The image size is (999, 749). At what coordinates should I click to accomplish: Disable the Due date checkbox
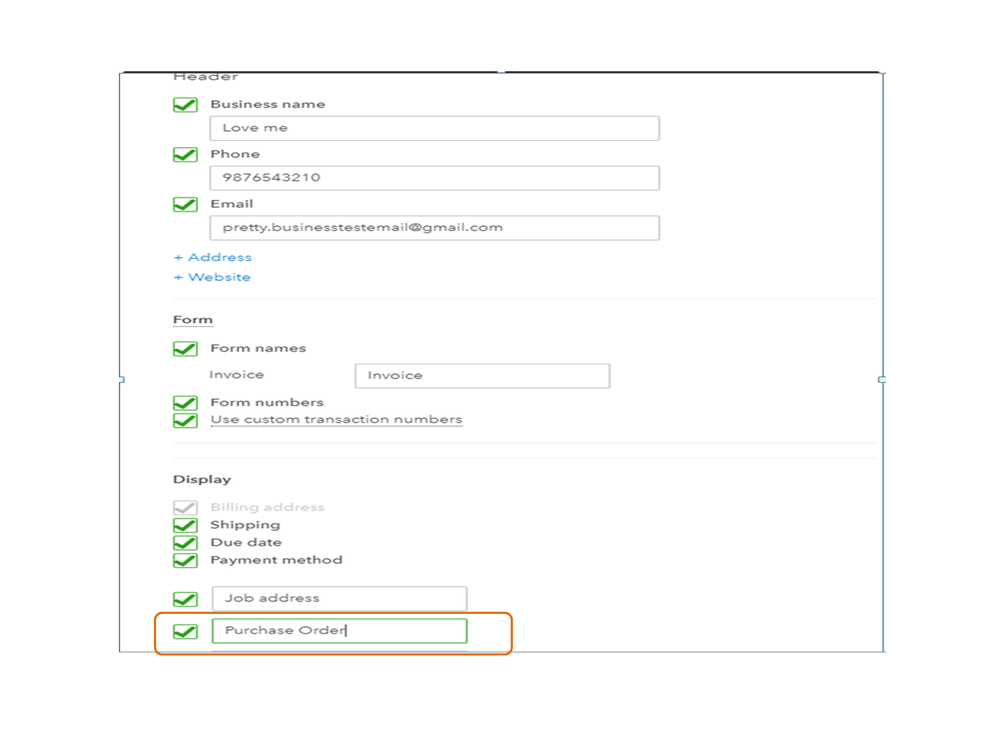[185, 543]
